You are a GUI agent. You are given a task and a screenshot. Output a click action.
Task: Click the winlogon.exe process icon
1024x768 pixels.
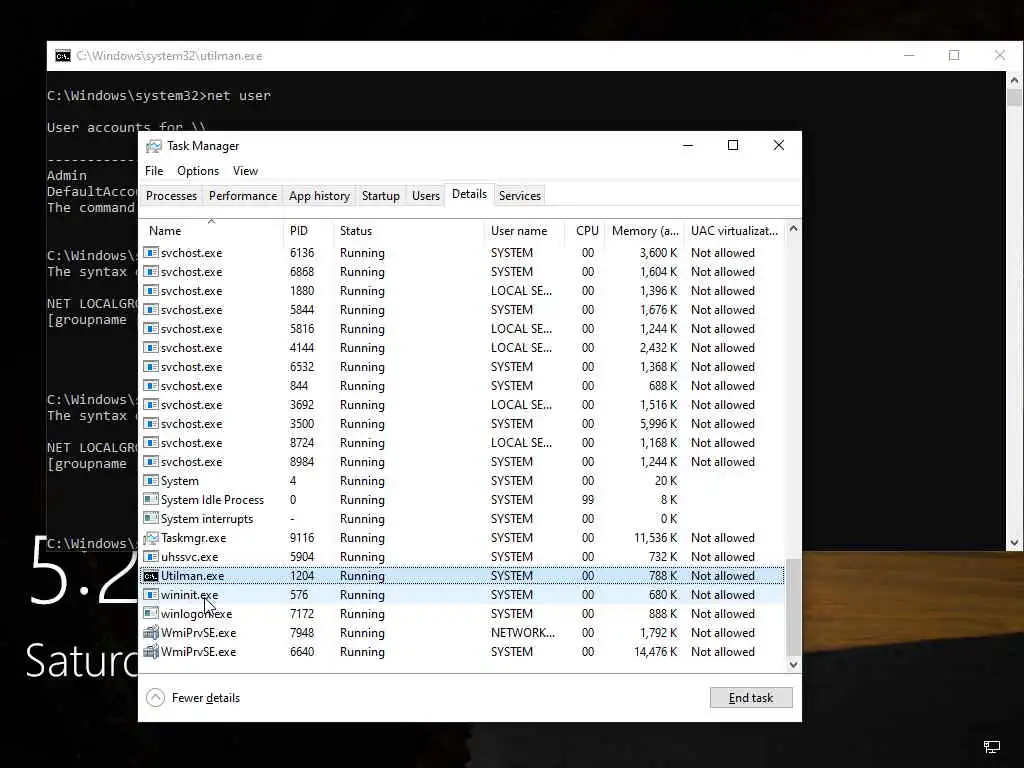[x=151, y=614]
